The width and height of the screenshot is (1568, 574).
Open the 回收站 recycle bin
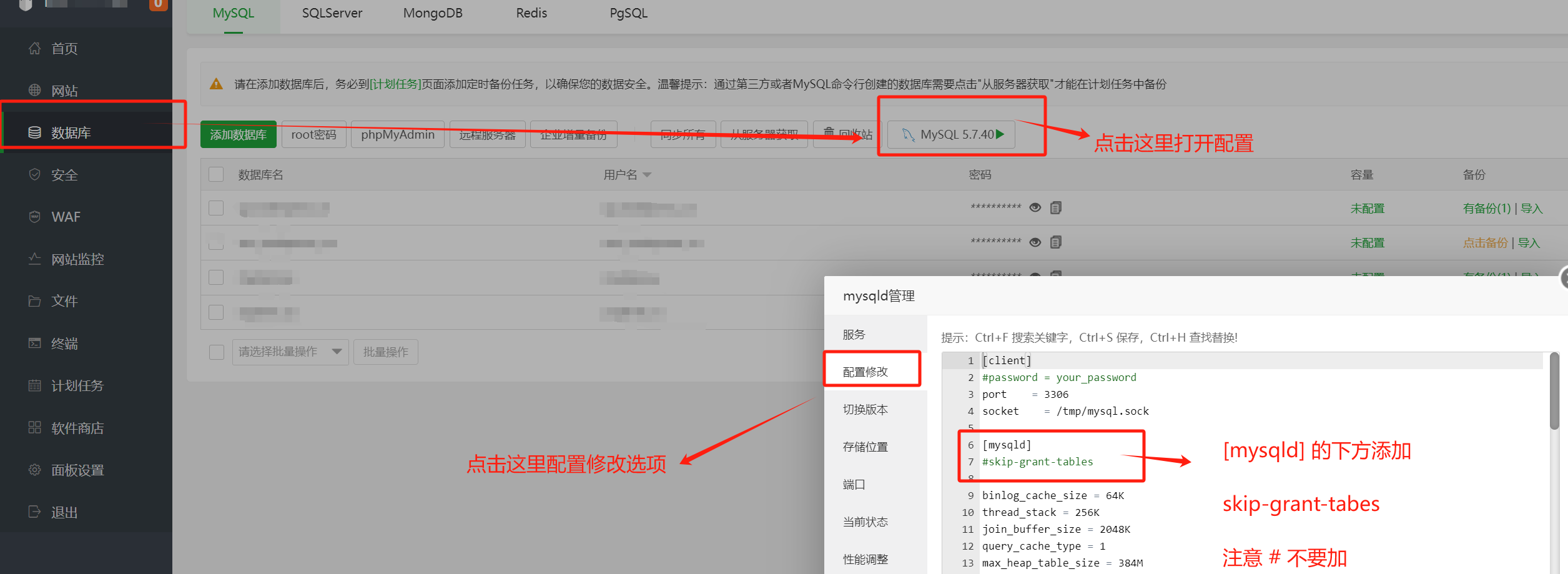coord(848,134)
